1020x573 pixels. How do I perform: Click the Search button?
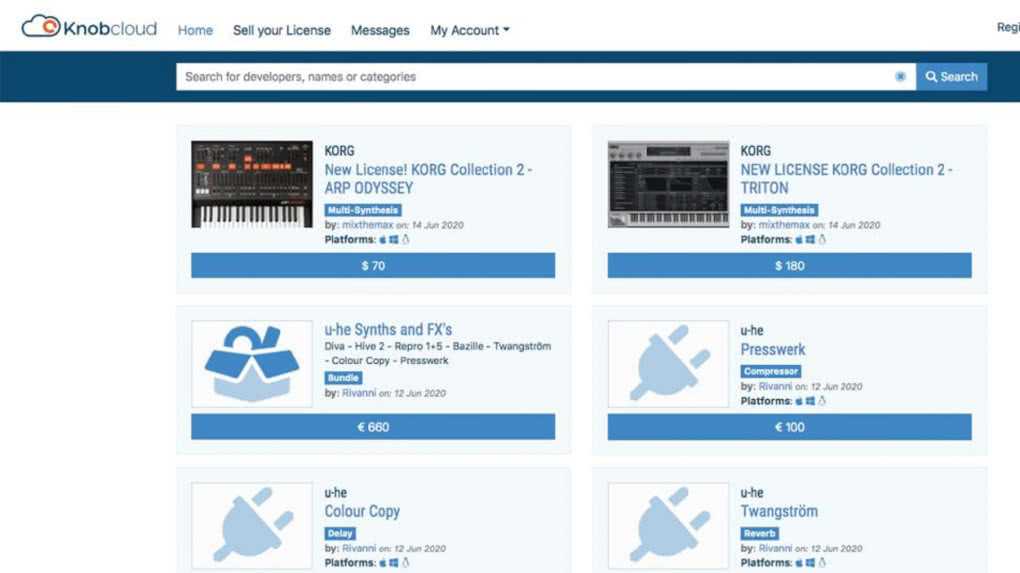[x=952, y=77]
